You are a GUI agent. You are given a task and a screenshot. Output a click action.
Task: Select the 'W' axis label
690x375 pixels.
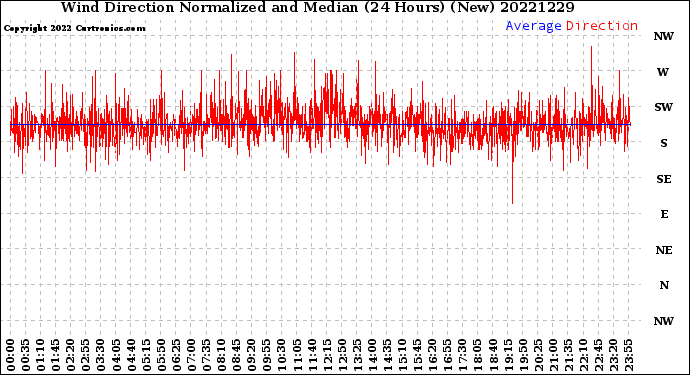663,72
